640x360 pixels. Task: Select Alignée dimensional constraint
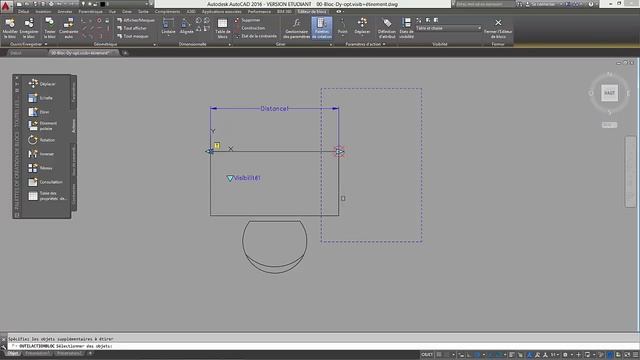click(x=186, y=26)
